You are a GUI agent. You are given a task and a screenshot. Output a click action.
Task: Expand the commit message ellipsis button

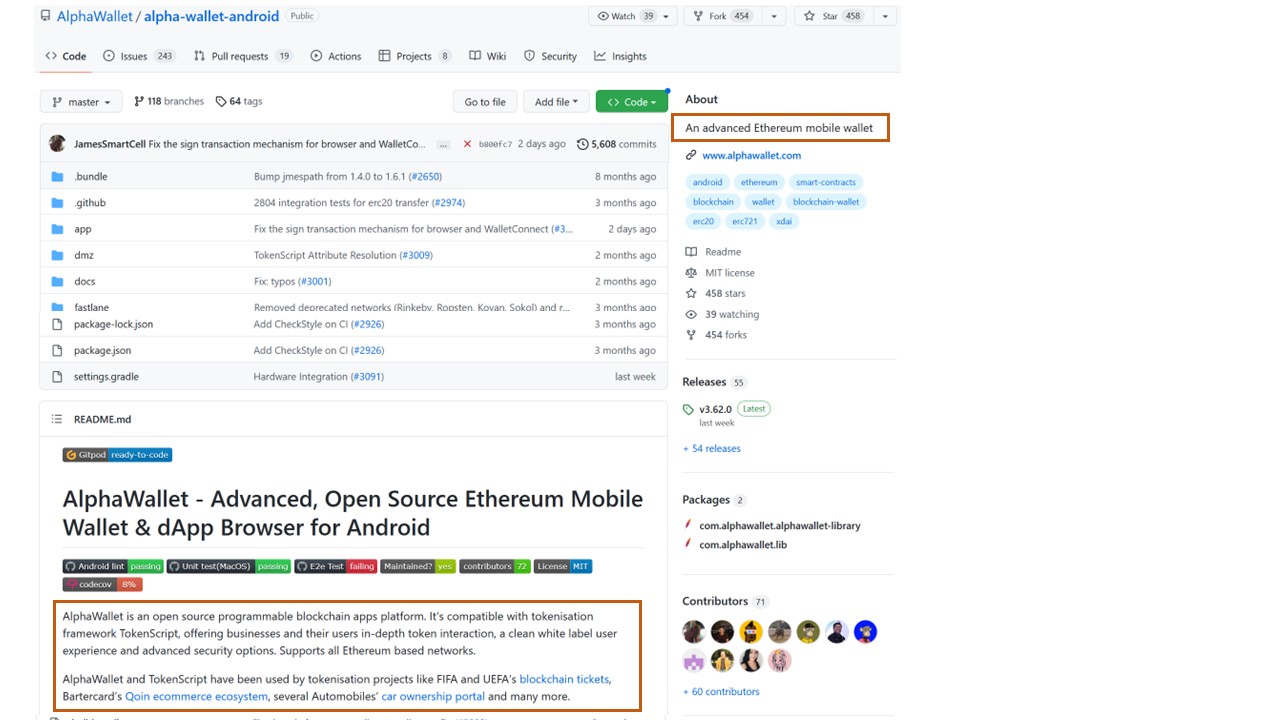(x=443, y=145)
